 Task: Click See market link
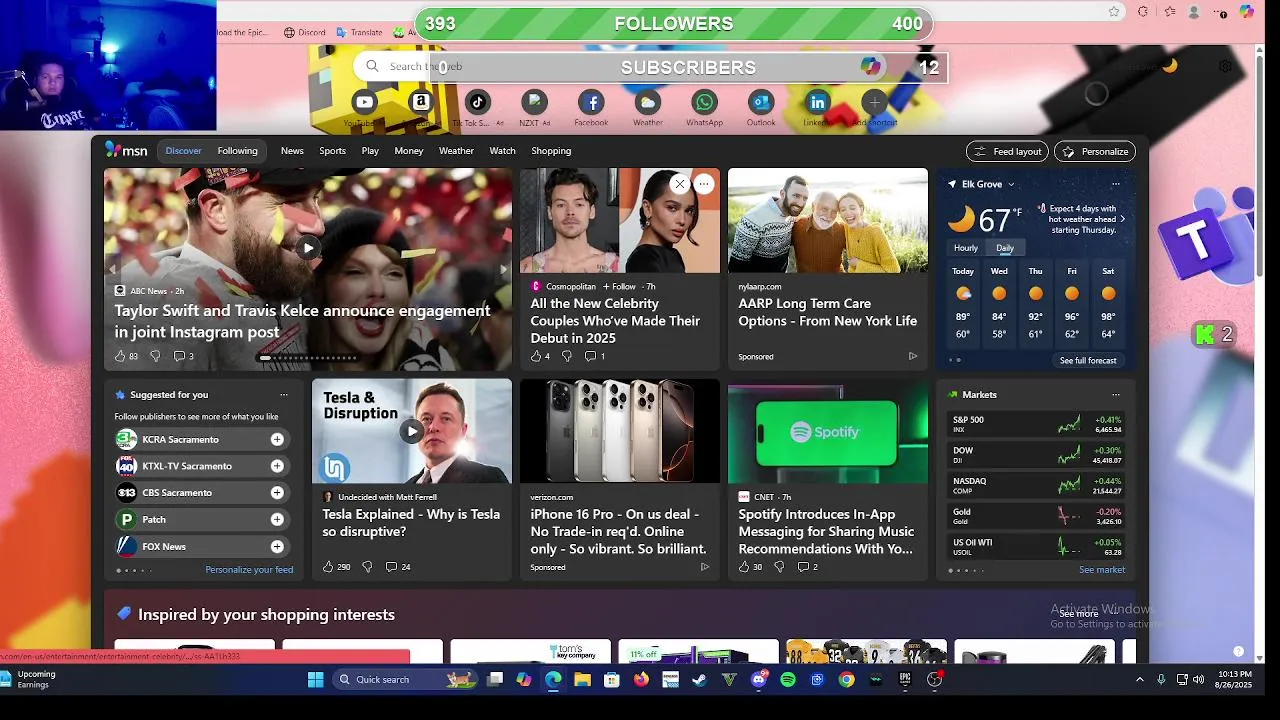tap(1102, 570)
